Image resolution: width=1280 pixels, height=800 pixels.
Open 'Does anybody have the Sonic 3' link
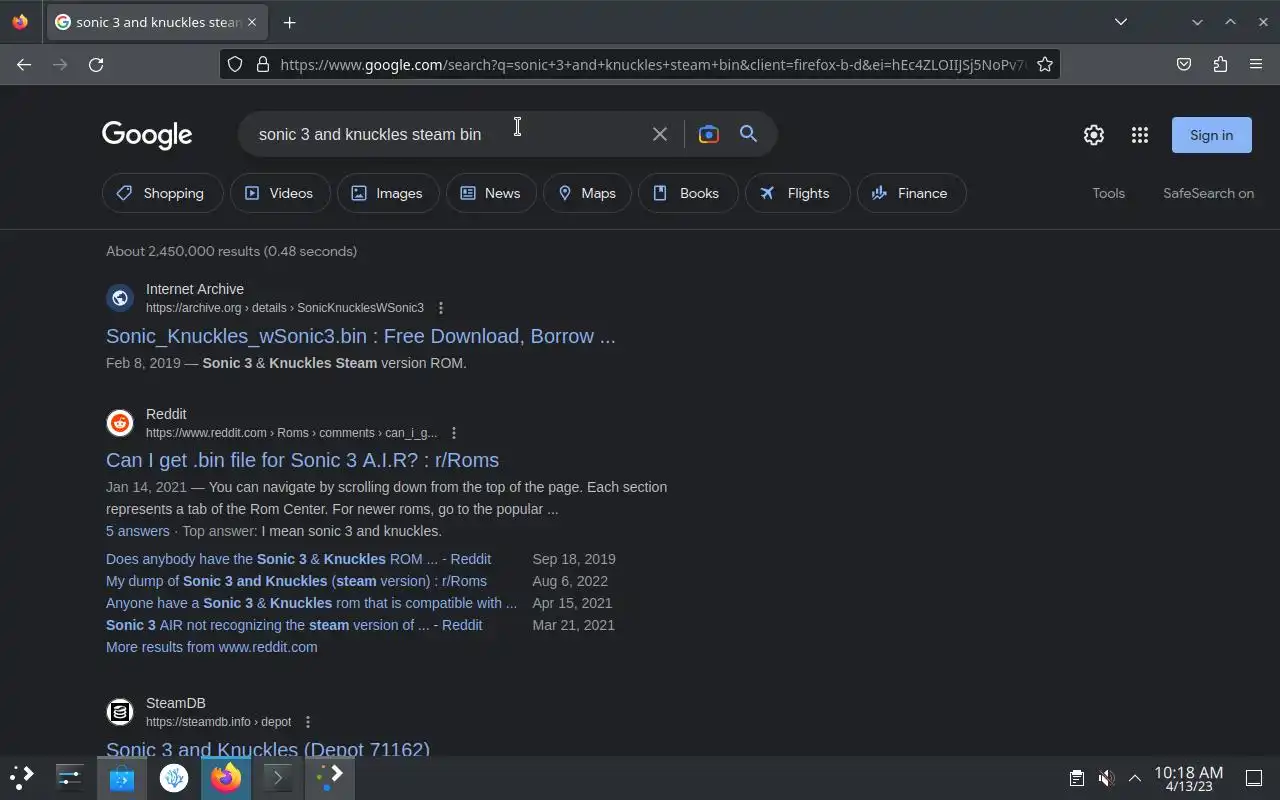[298, 559]
